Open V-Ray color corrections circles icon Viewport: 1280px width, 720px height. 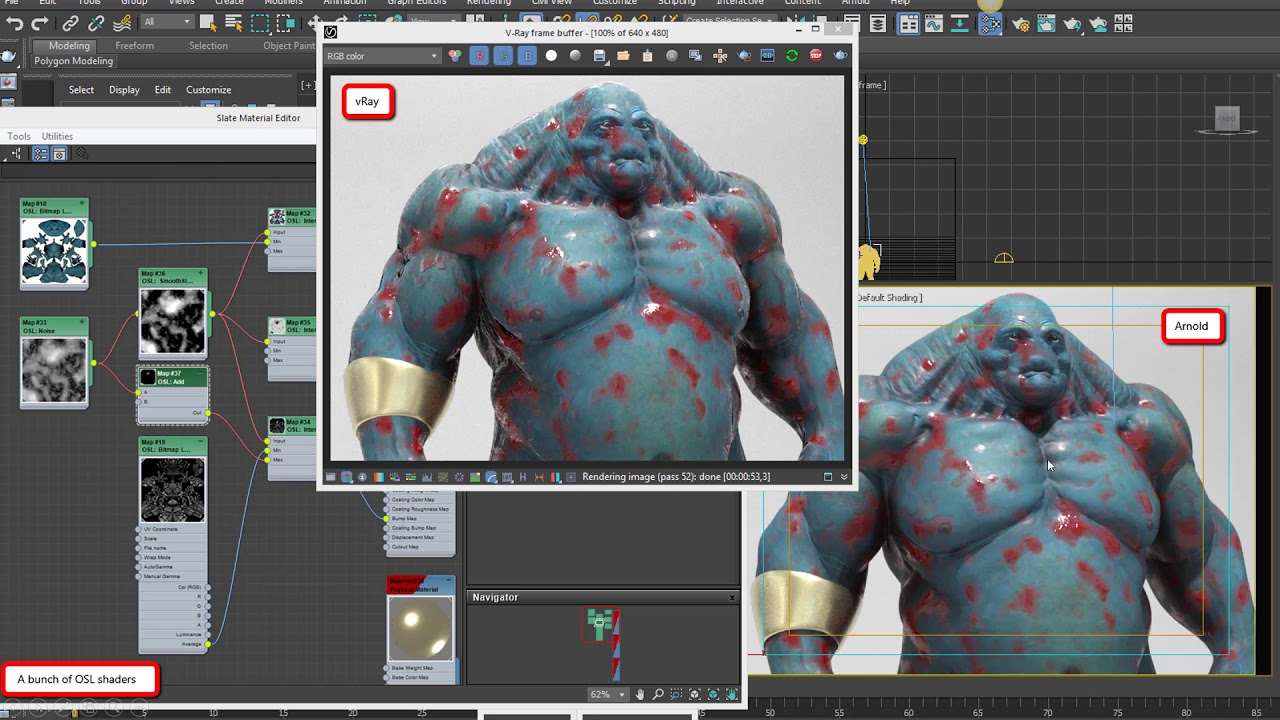[455, 56]
